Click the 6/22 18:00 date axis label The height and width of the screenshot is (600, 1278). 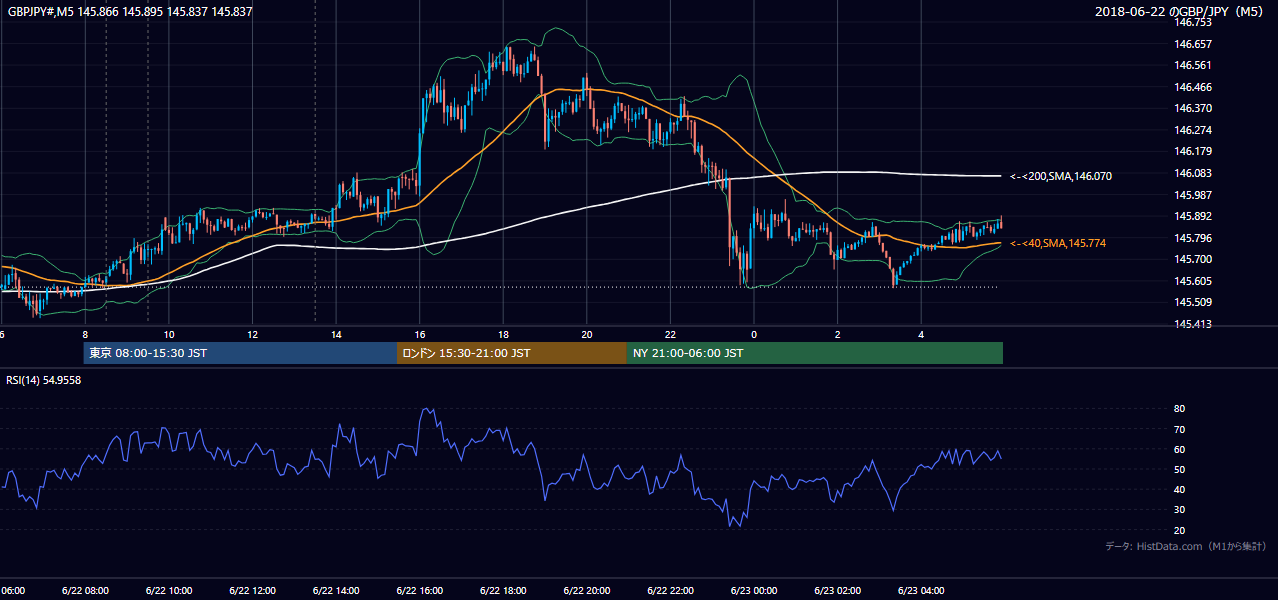503,590
